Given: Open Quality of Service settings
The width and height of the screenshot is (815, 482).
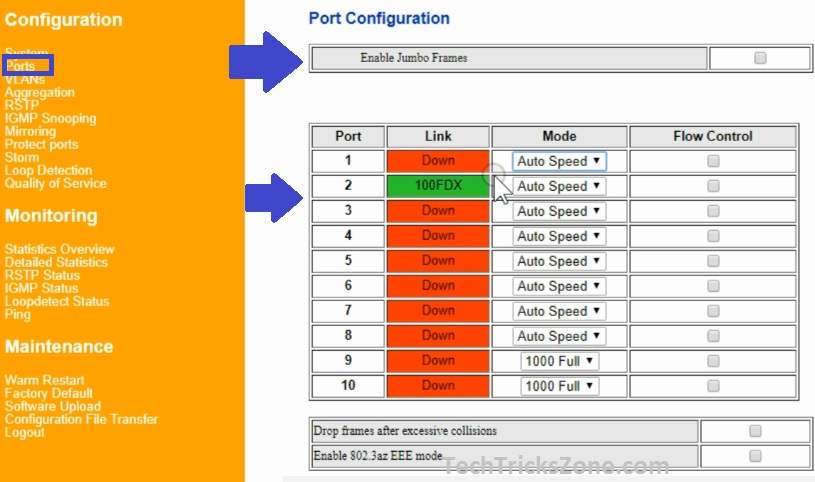Looking at the screenshot, I should point(55,183).
